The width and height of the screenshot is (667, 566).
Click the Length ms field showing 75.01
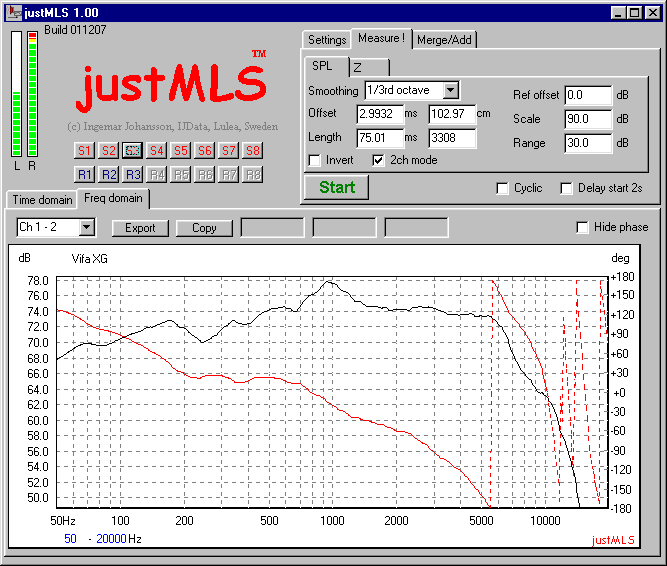[x=380, y=138]
